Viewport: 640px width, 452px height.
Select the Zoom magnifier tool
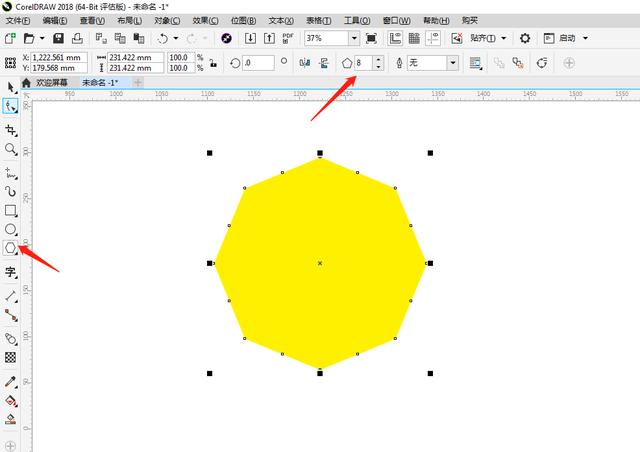(x=10, y=149)
